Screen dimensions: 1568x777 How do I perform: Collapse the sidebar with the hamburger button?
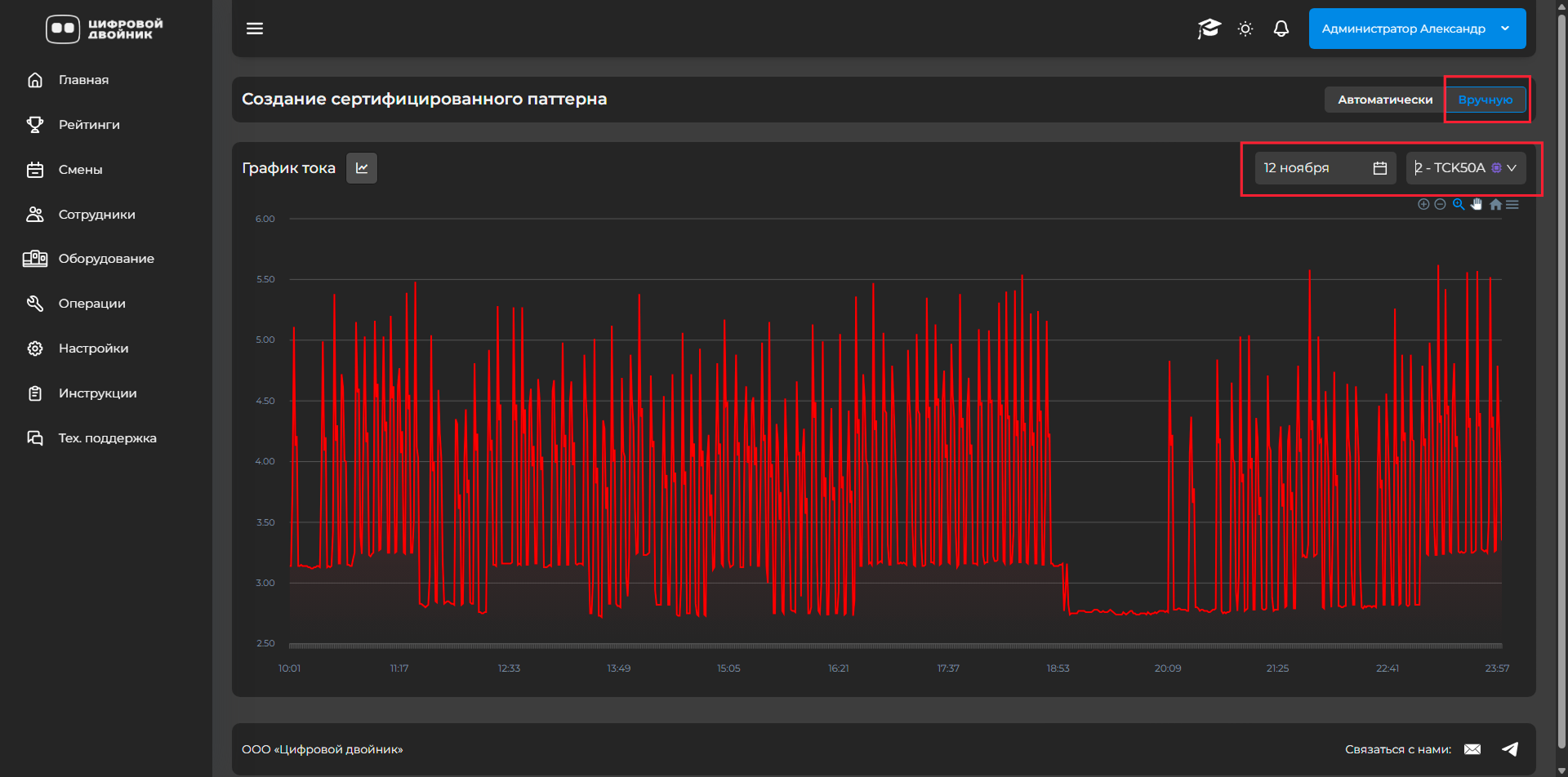[255, 29]
